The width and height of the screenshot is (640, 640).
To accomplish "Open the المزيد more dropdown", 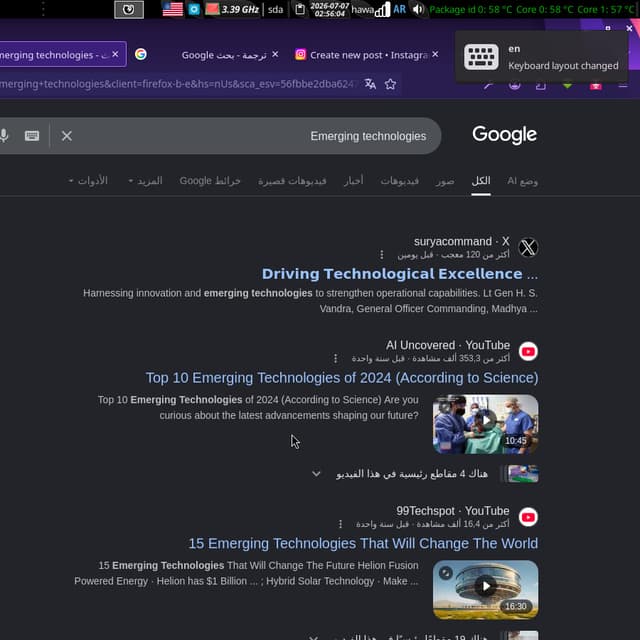I will point(145,180).
